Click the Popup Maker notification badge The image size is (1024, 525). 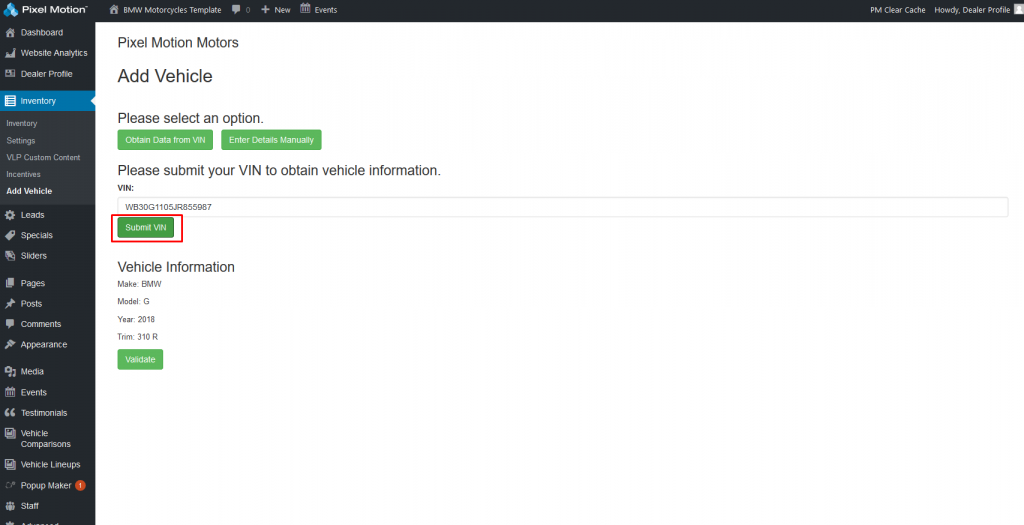click(x=80, y=485)
